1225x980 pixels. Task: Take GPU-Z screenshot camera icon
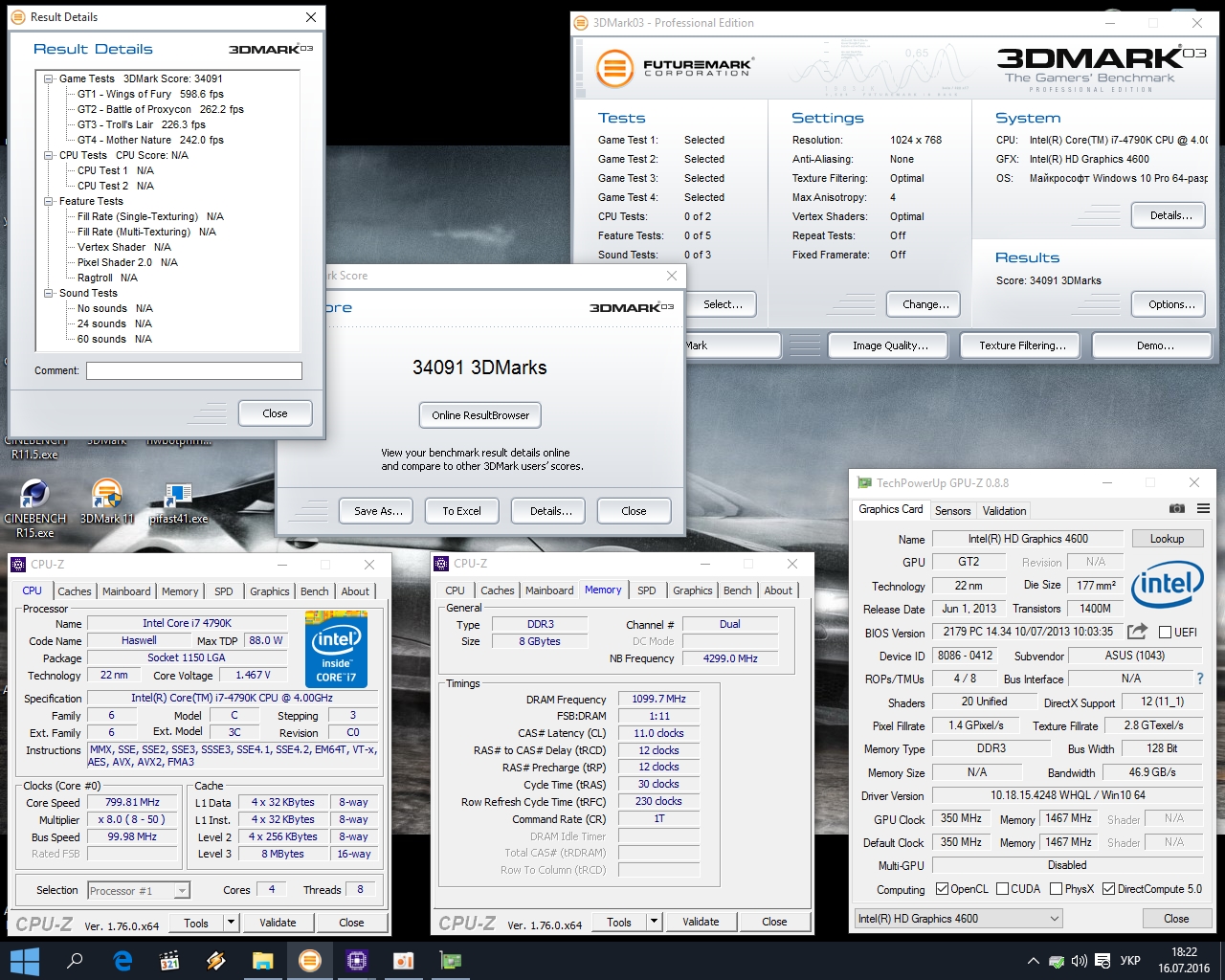[x=1177, y=509]
